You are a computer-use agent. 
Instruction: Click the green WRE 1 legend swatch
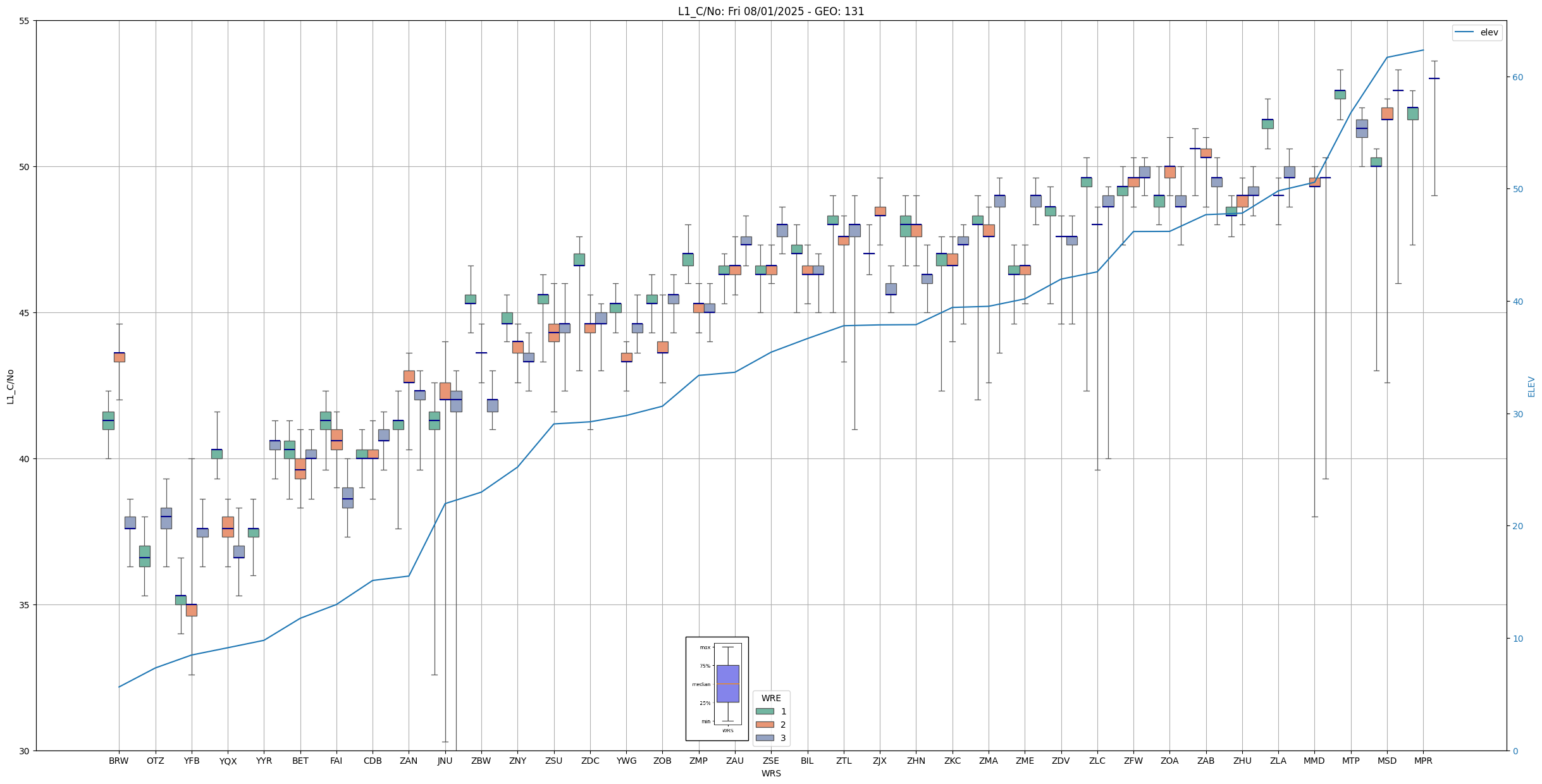[x=765, y=711]
